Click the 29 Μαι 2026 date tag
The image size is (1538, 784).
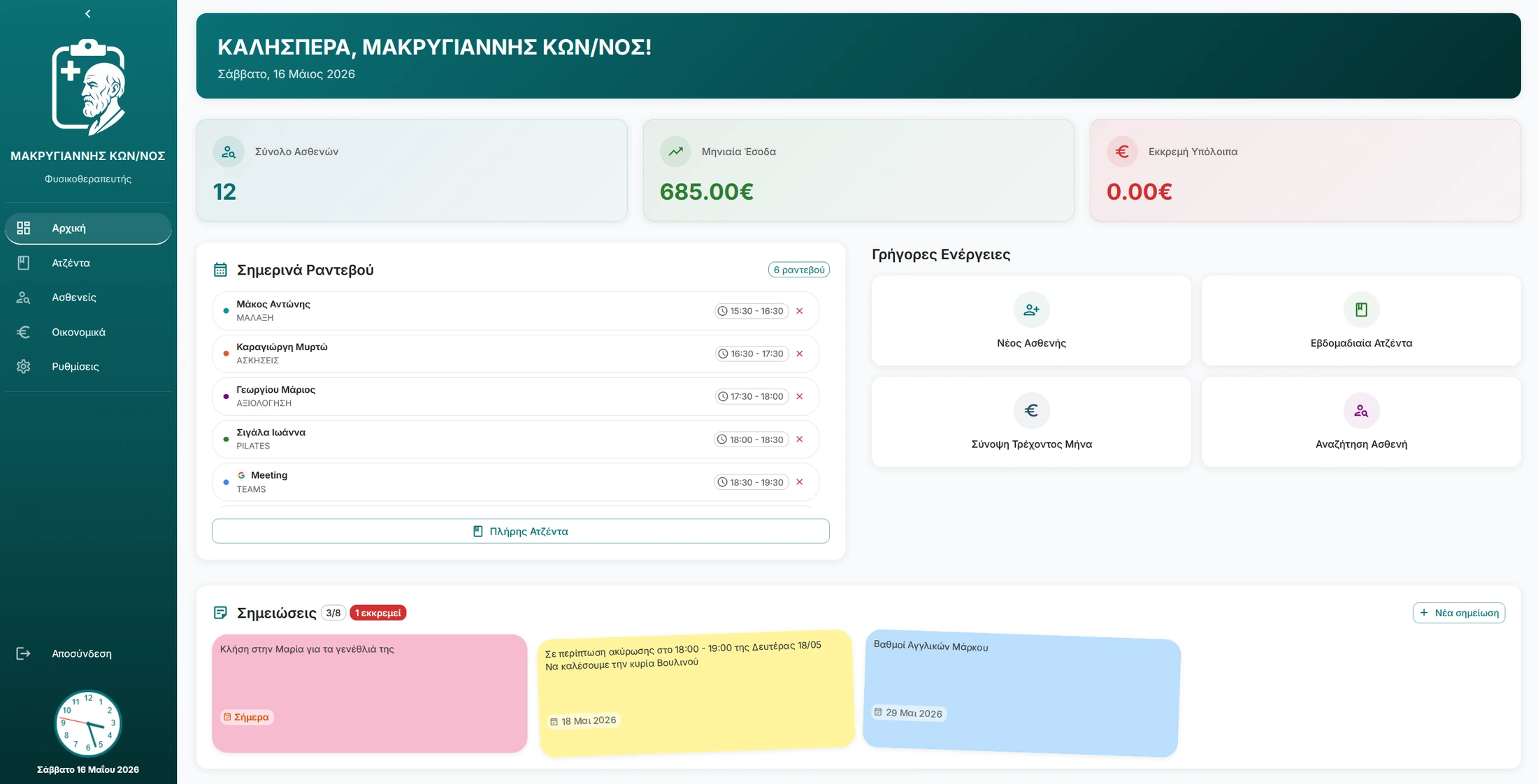tap(908, 713)
